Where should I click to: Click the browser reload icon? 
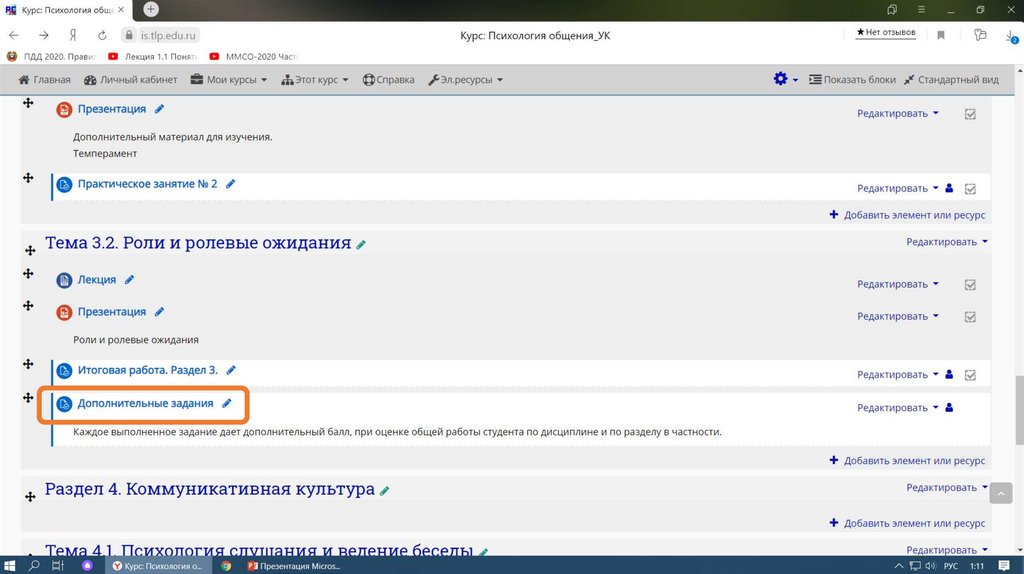[x=102, y=35]
